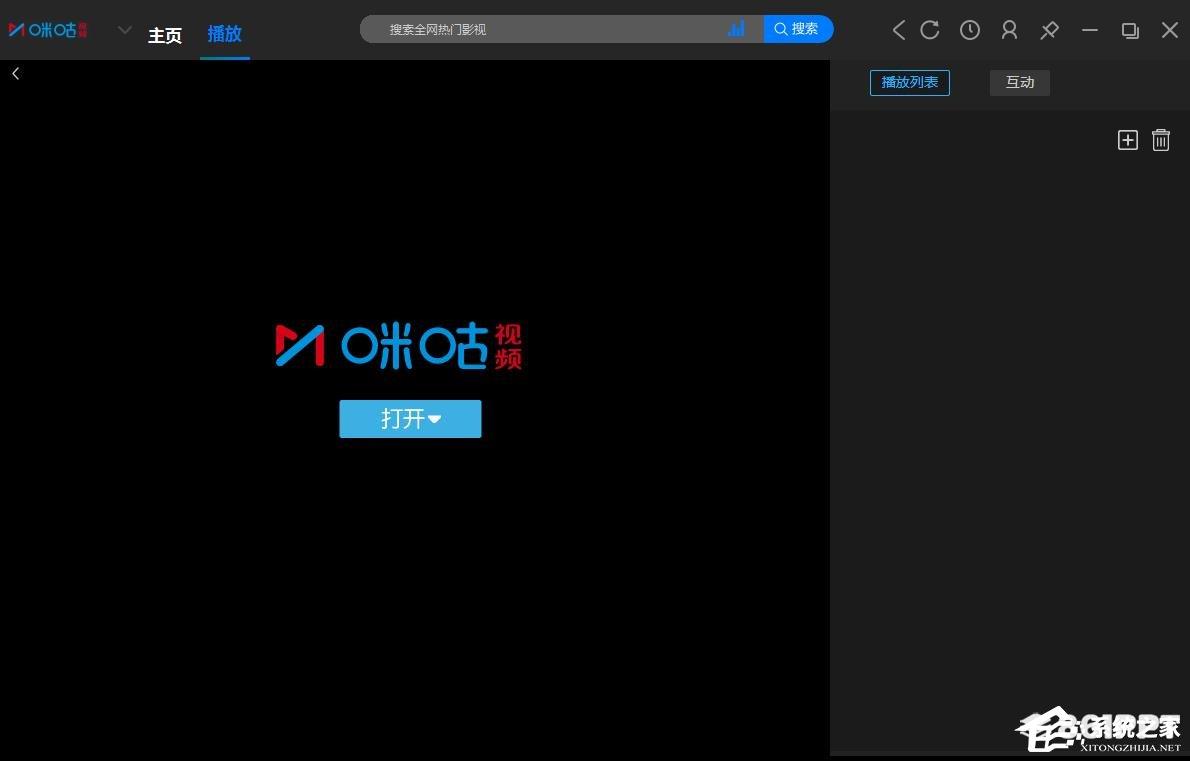Open the hot ranking bar-chart icon in the search box
The width and height of the screenshot is (1190, 761).
coord(737,29)
